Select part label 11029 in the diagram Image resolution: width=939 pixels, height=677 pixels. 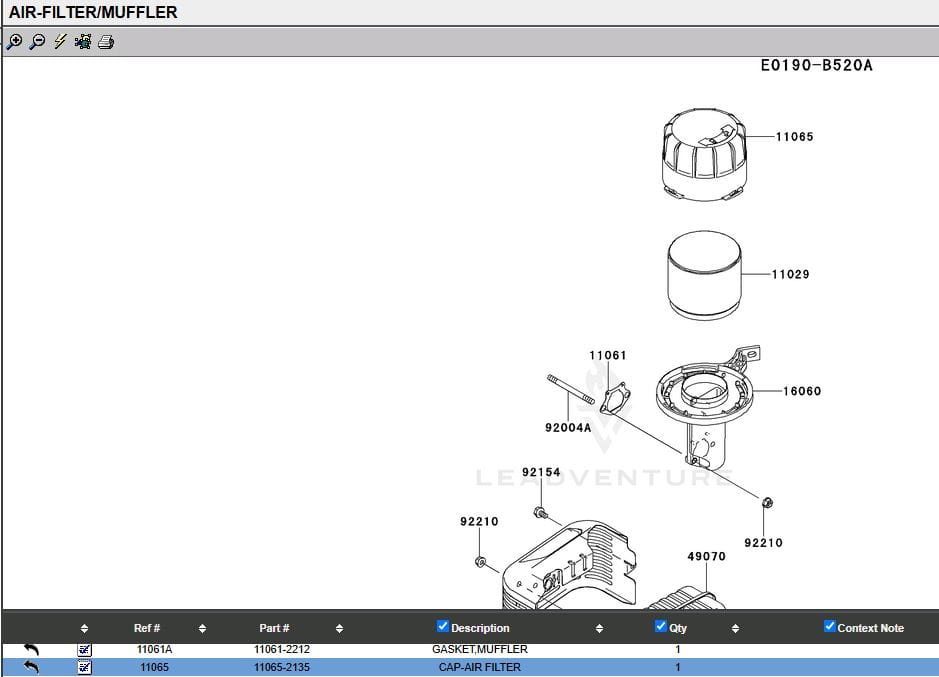[x=790, y=274]
